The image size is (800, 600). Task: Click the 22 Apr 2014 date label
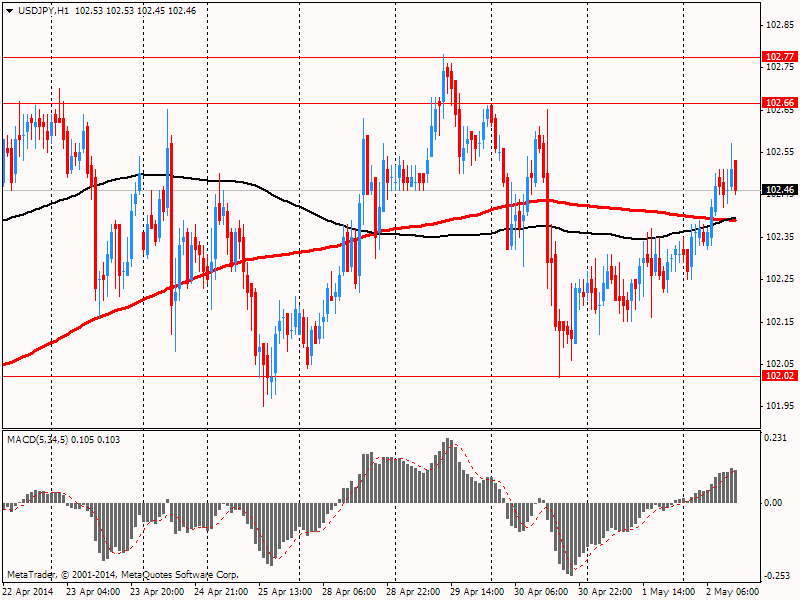point(30,591)
